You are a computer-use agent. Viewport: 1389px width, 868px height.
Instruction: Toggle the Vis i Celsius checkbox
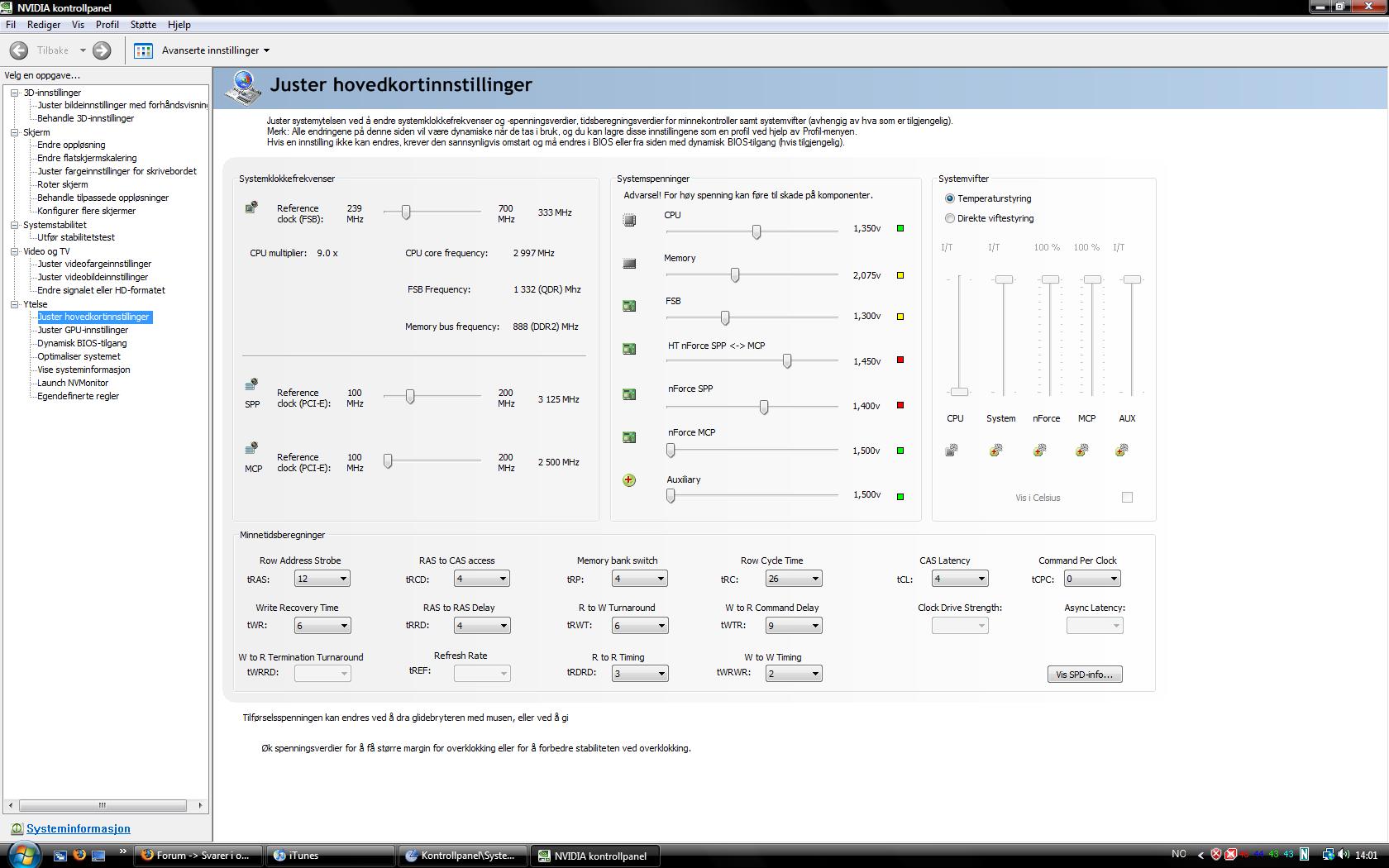1127,497
